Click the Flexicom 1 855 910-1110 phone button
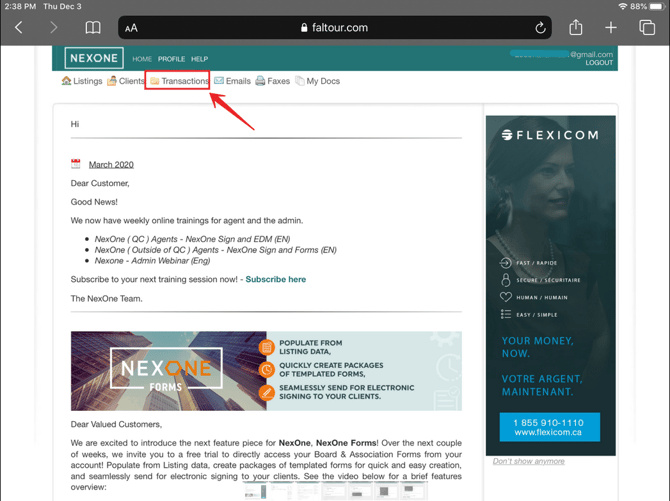This screenshot has height=501, width=670. pos(550,427)
